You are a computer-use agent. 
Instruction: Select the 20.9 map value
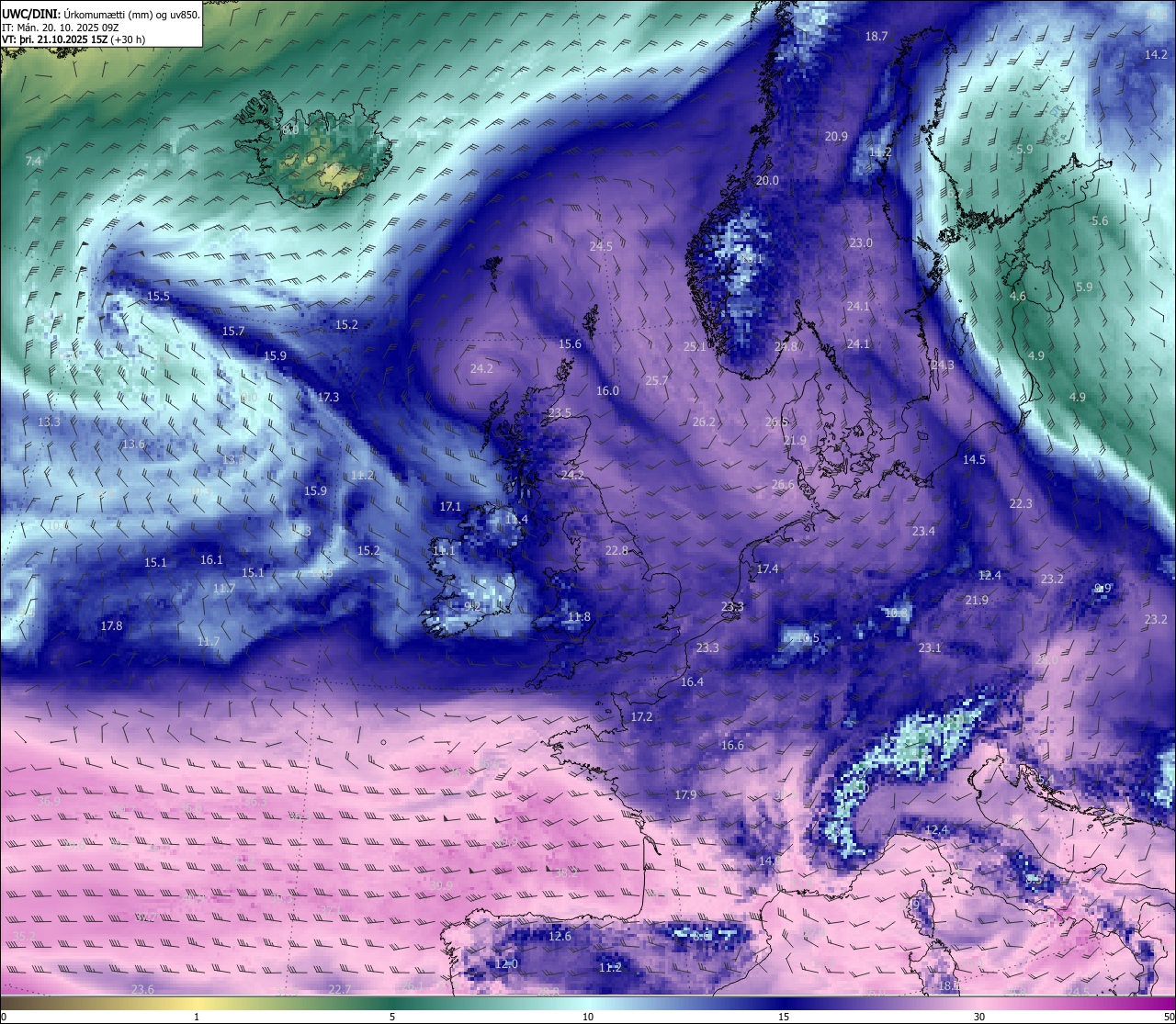coord(836,137)
